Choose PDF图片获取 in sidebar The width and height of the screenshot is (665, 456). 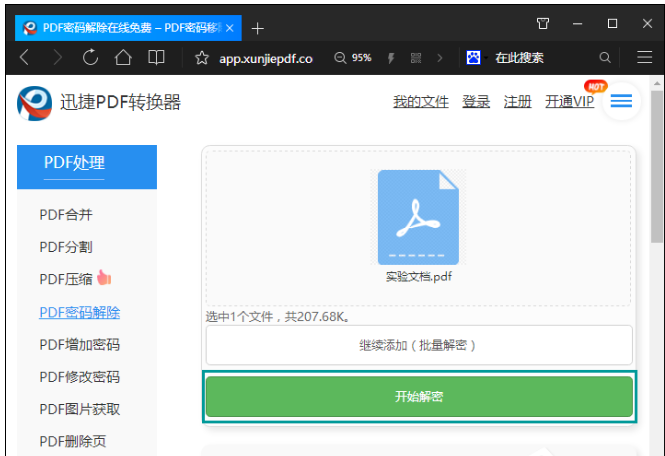80,409
